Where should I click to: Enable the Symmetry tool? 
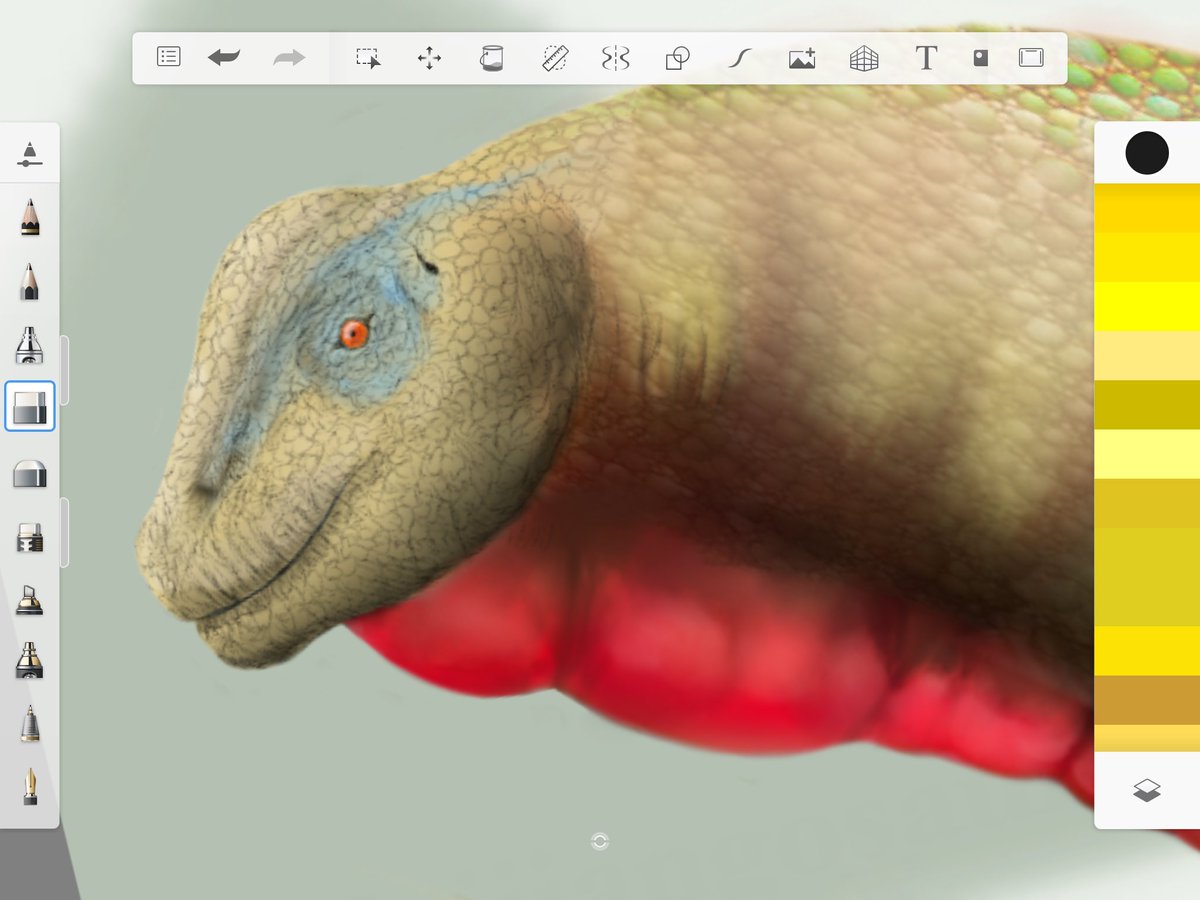pos(616,58)
